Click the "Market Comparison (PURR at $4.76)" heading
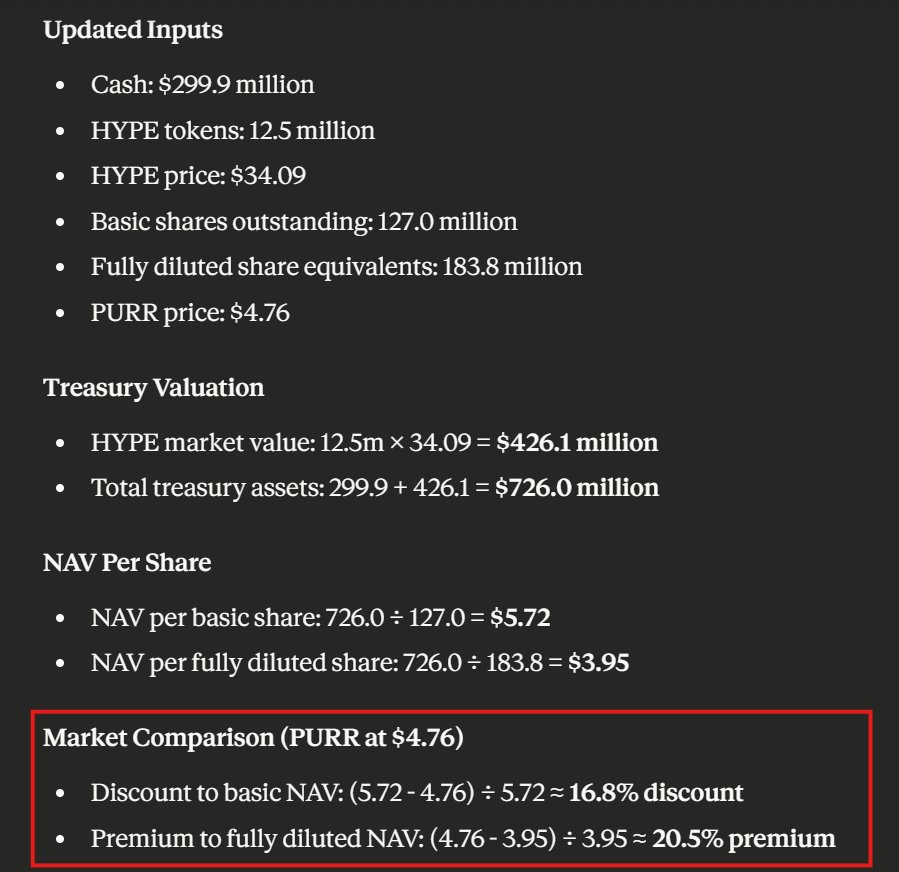 253,739
